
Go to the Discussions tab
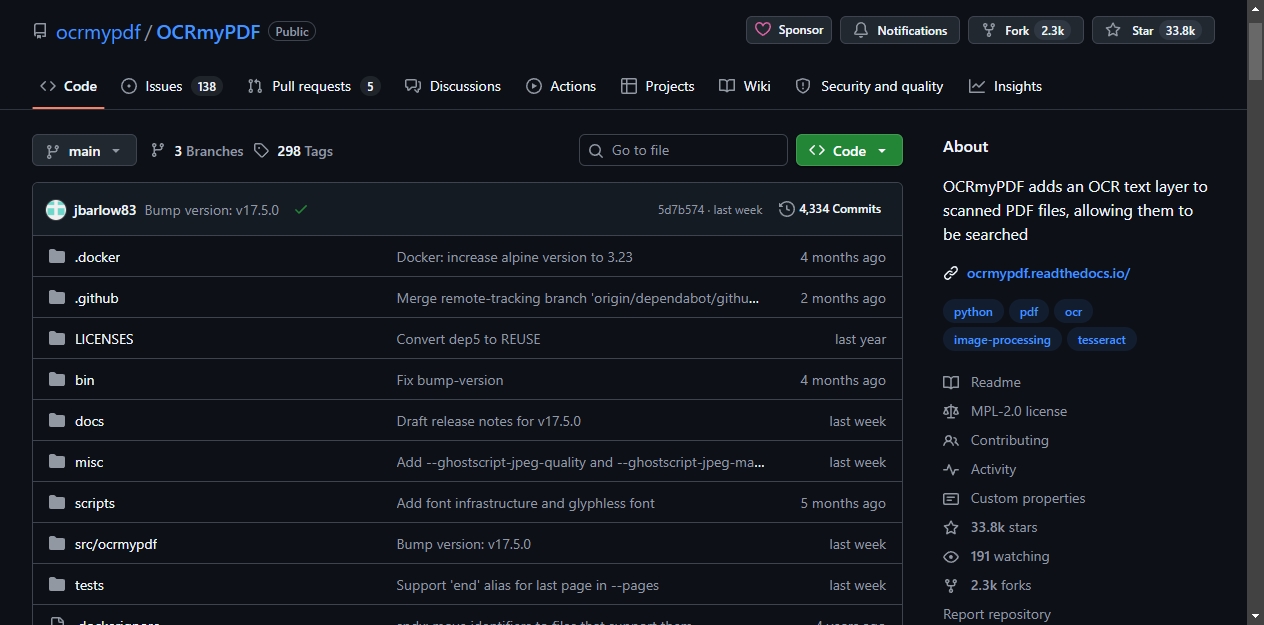(x=453, y=86)
